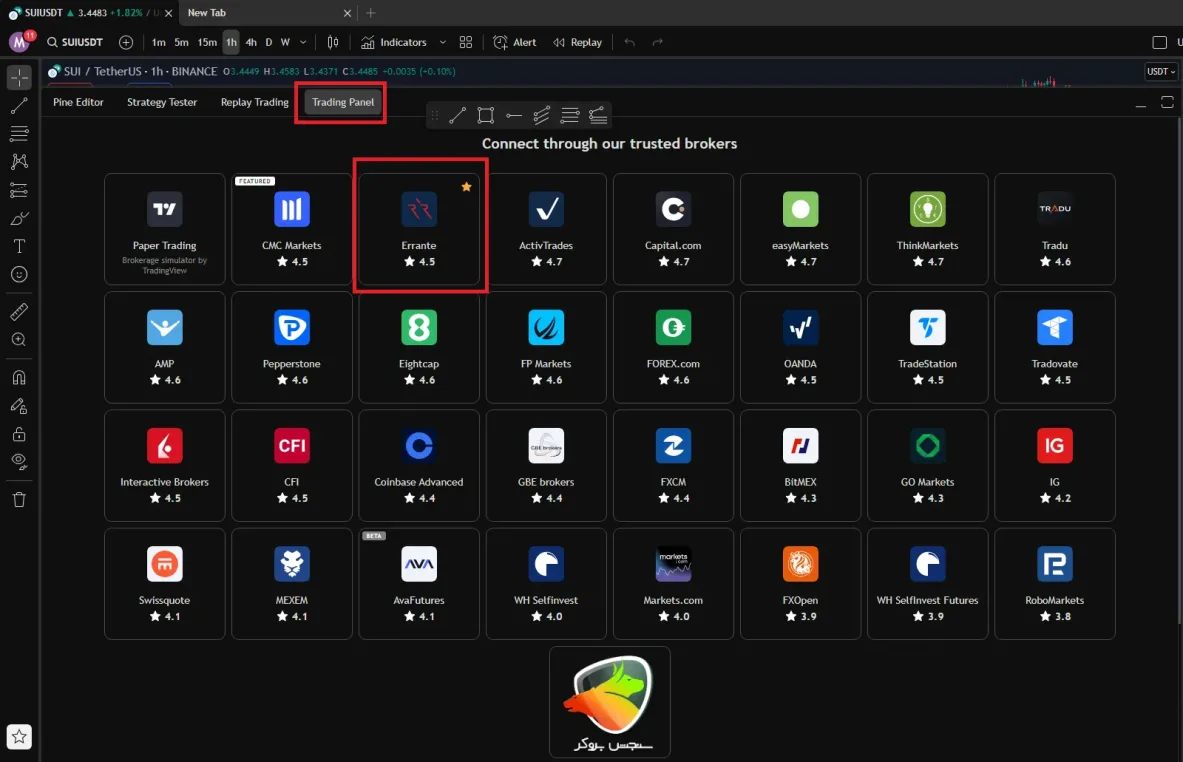Select horizontal line tool in floating toolbar
1183x762 pixels.
(514, 115)
